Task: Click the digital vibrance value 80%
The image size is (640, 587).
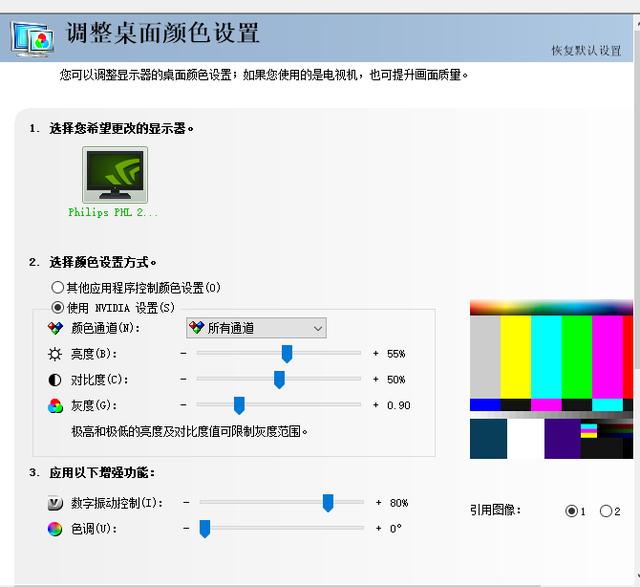Action: point(399,503)
